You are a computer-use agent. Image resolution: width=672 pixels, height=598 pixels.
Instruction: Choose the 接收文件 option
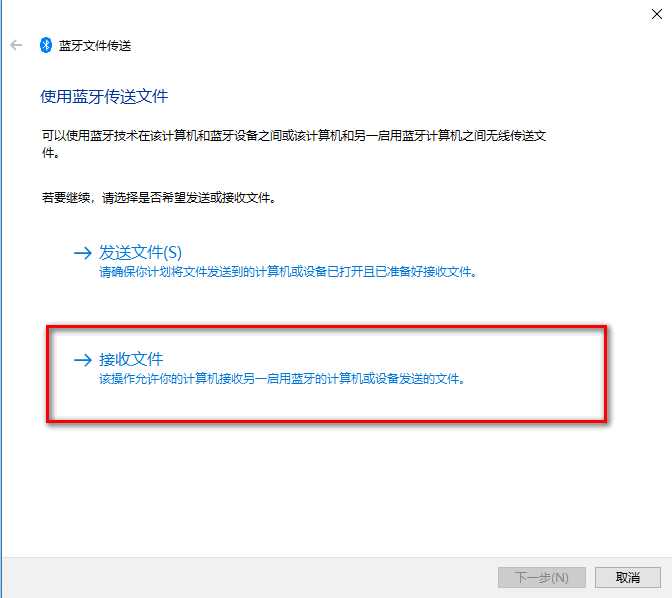(x=131, y=359)
